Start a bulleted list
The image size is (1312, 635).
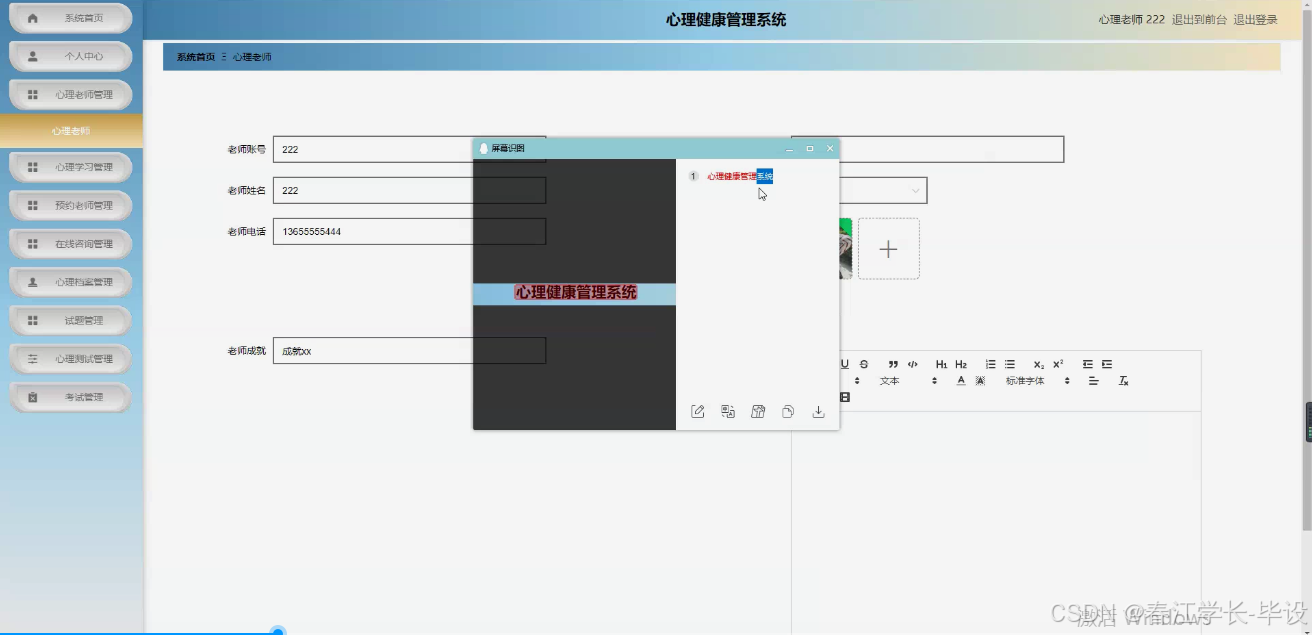tap(1010, 365)
